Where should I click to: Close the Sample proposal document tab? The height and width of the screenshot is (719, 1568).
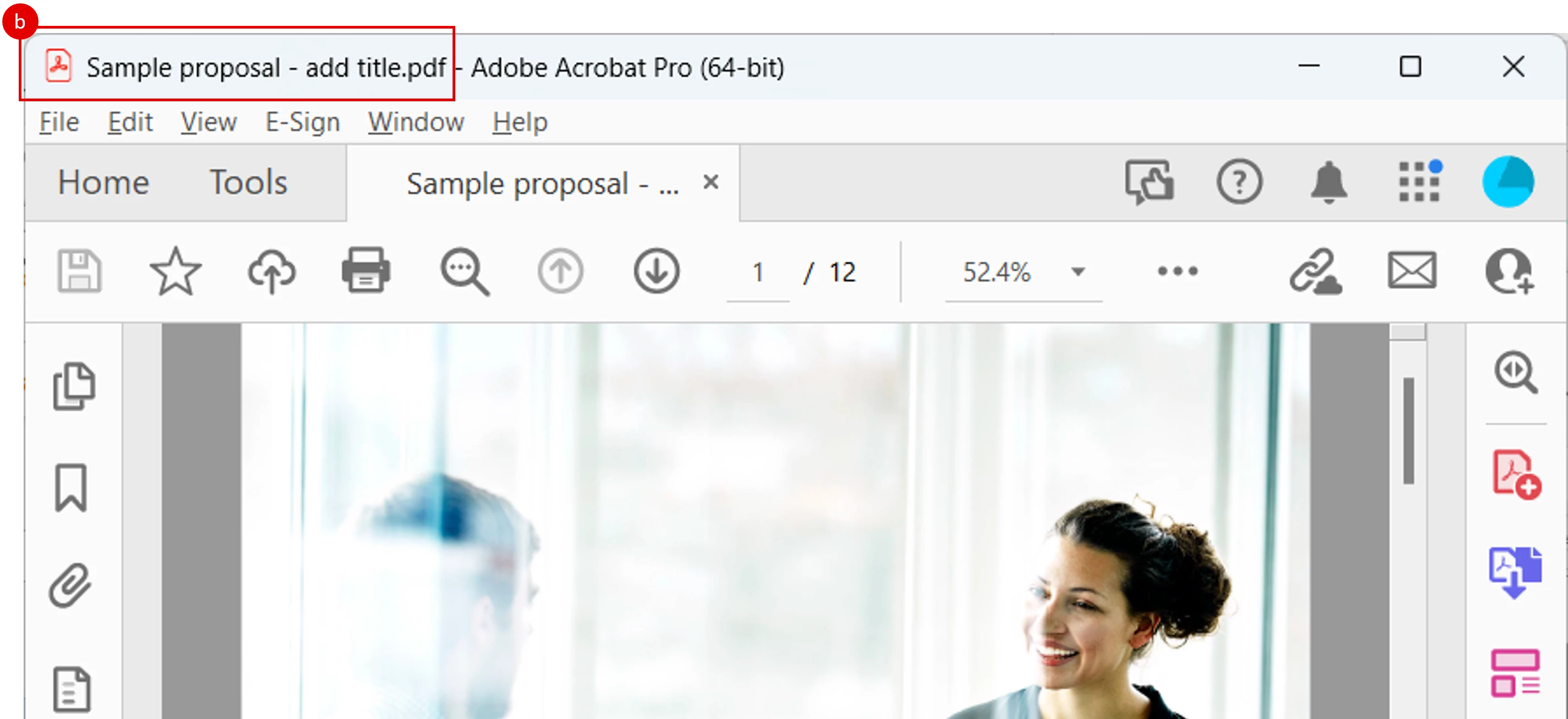[710, 182]
